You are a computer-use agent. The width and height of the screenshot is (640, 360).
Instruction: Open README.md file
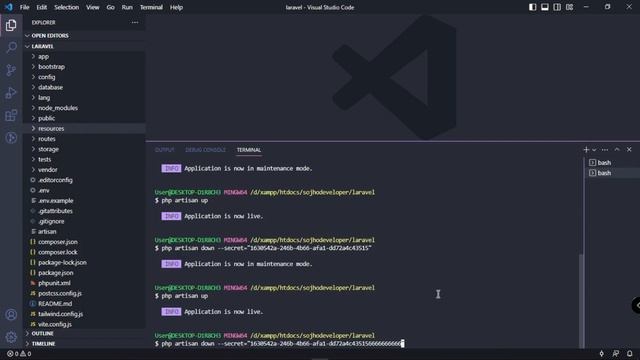click(84, 304)
